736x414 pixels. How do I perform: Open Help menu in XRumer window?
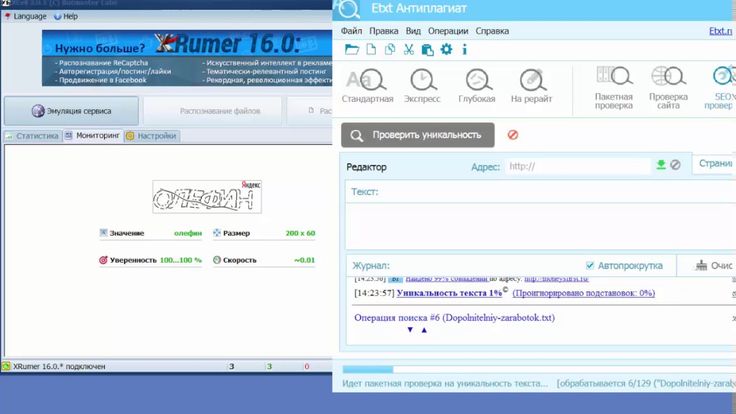[66, 16]
